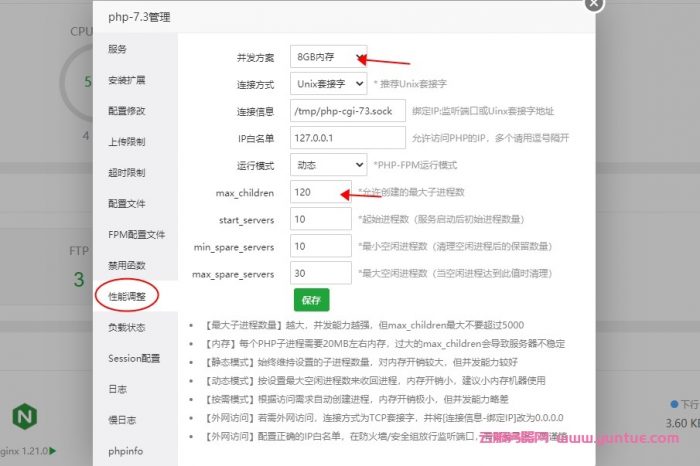The width and height of the screenshot is (700, 466).
Task: Open the 超时限制 section
Action: click(126, 173)
